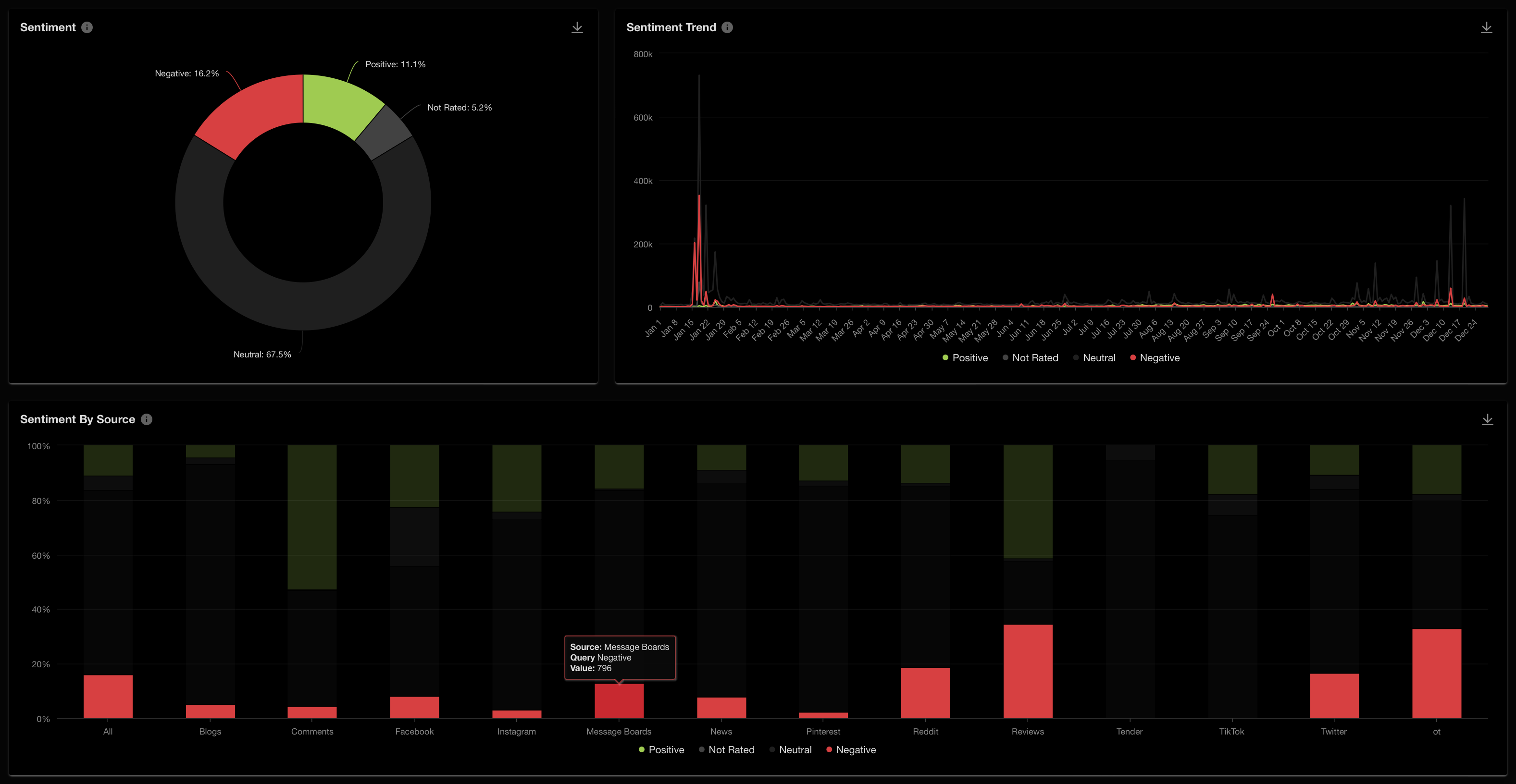This screenshot has height=784, width=1516.
Task: Download the Sentiment Trend chart data
Action: 1487,27
